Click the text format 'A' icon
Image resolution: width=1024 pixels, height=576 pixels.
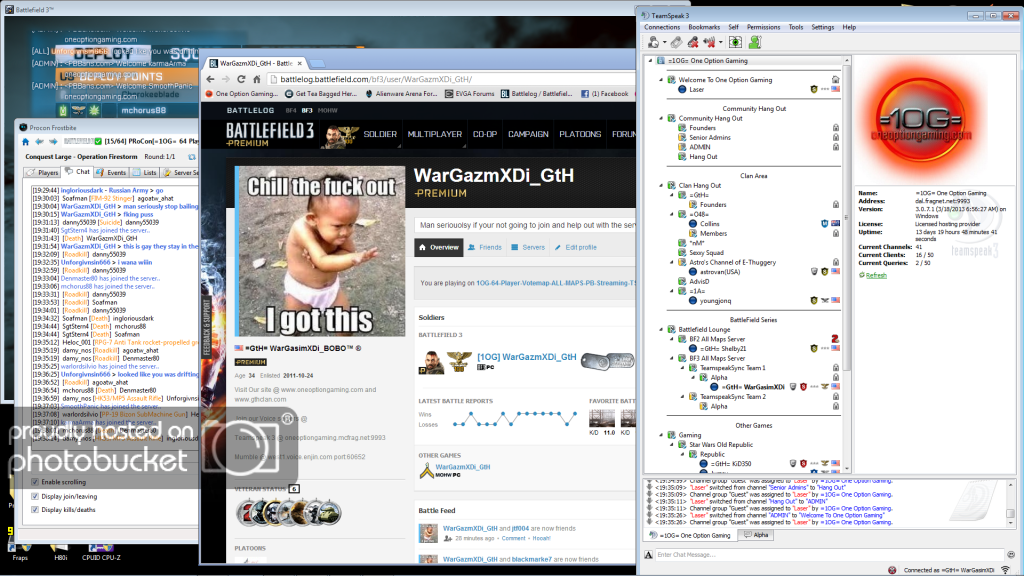click(x=649, y=554)
